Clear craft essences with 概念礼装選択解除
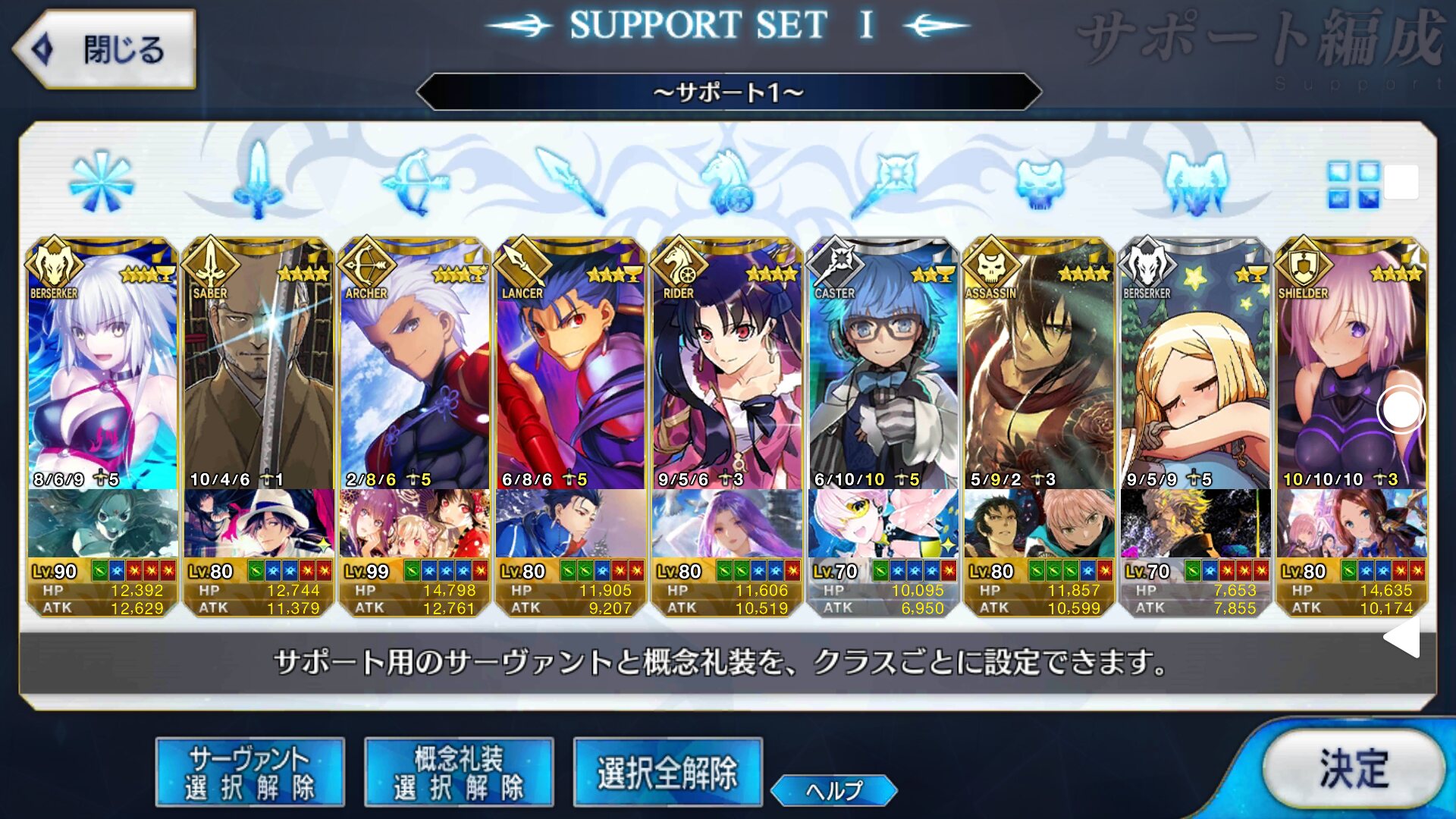Image resolution: width=1456 pixels, height=819 pixels. click(459, 772)
